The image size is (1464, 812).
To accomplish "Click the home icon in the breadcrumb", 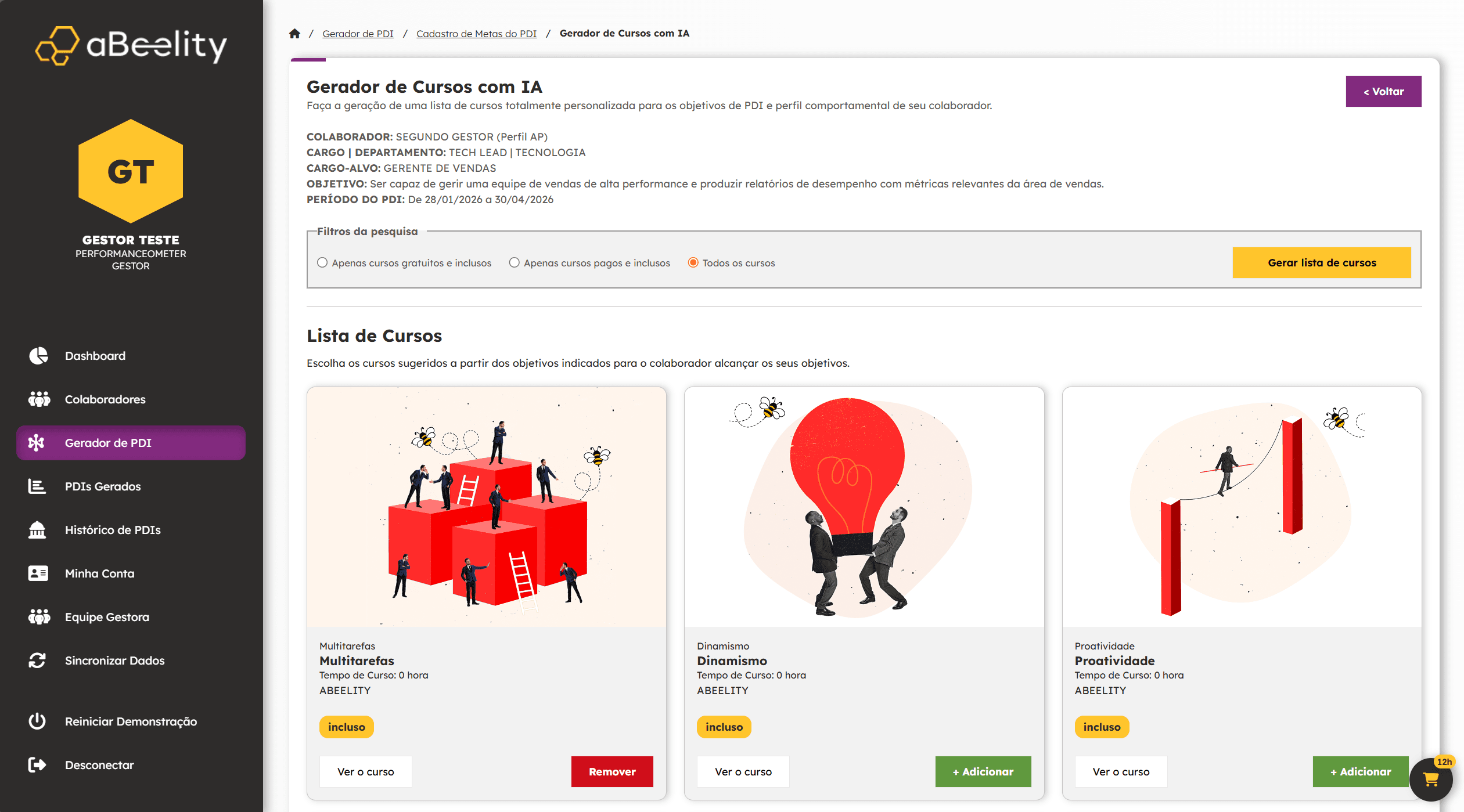I will pyautogui.click(x=295, y=33).
